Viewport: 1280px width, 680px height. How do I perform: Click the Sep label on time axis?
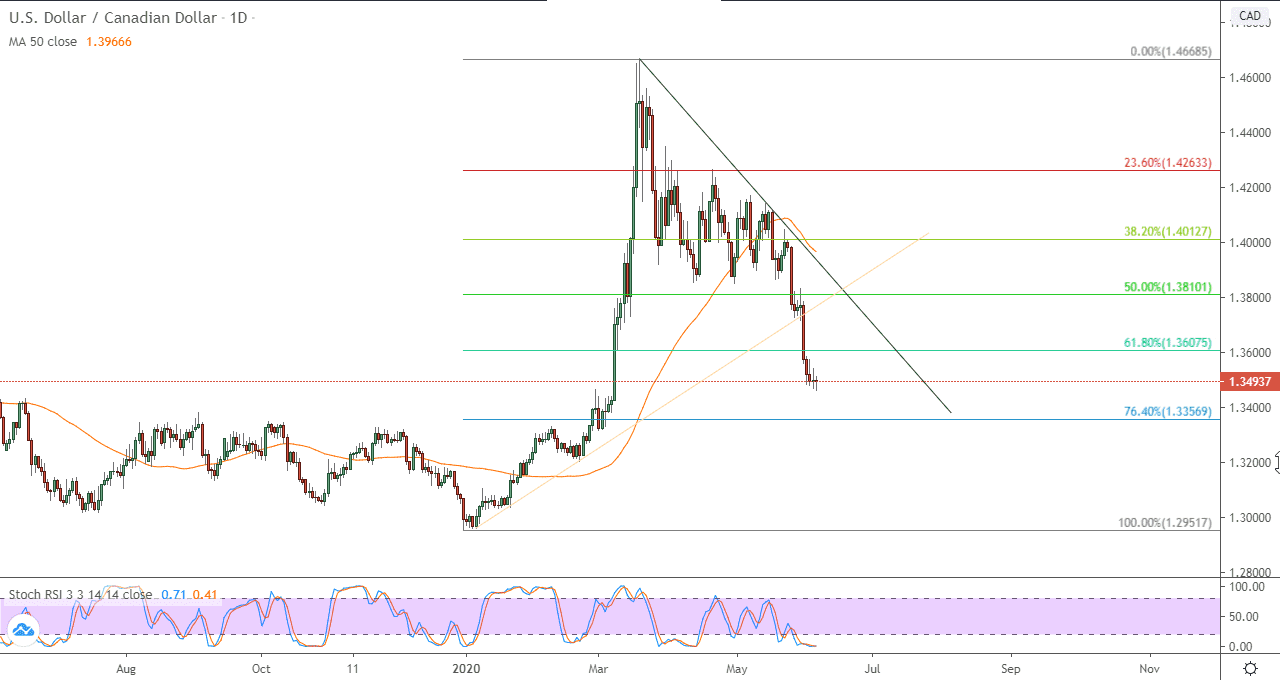click(1011, 667)
